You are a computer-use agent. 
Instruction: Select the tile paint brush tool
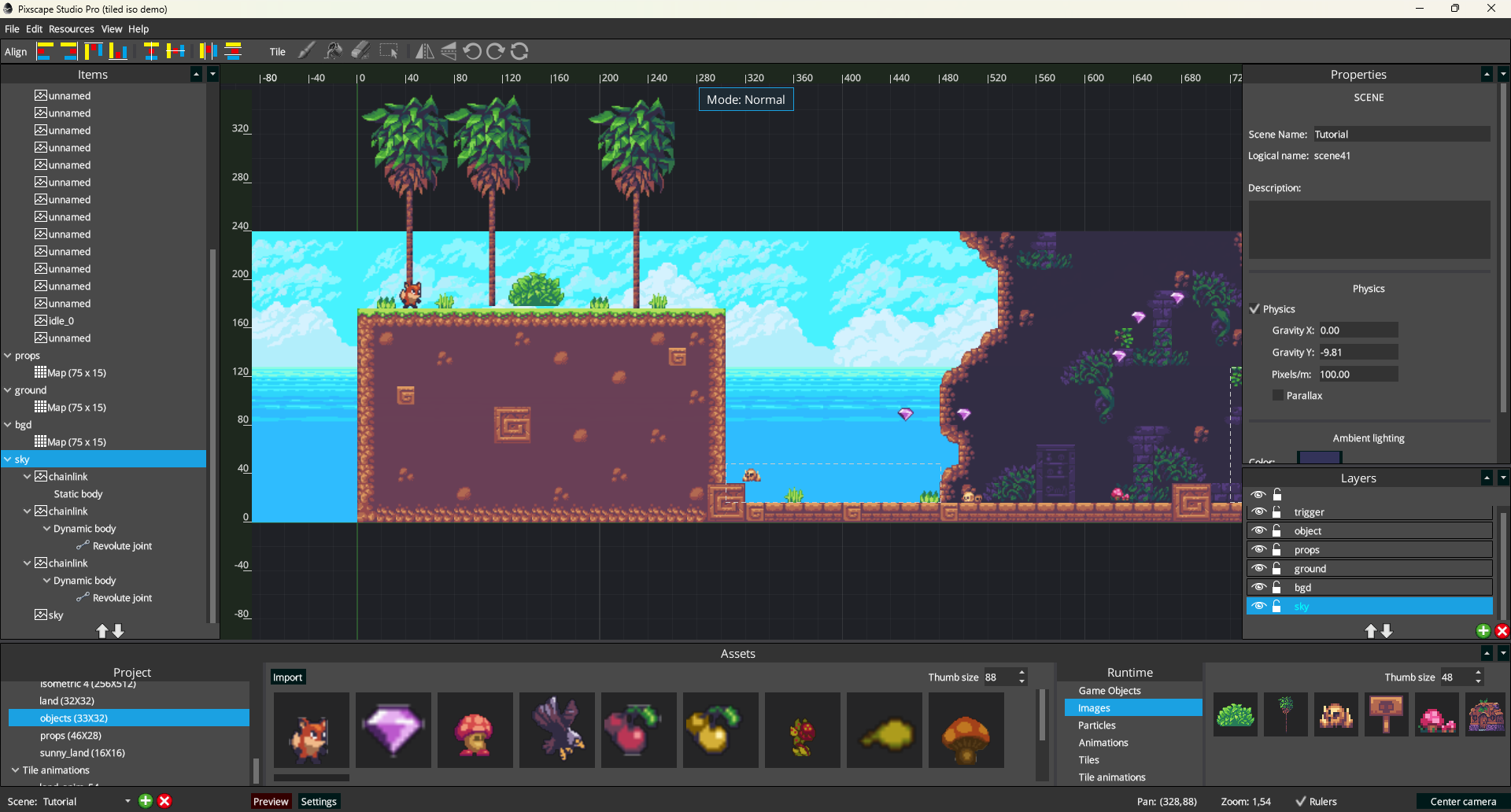pos(307,51)
